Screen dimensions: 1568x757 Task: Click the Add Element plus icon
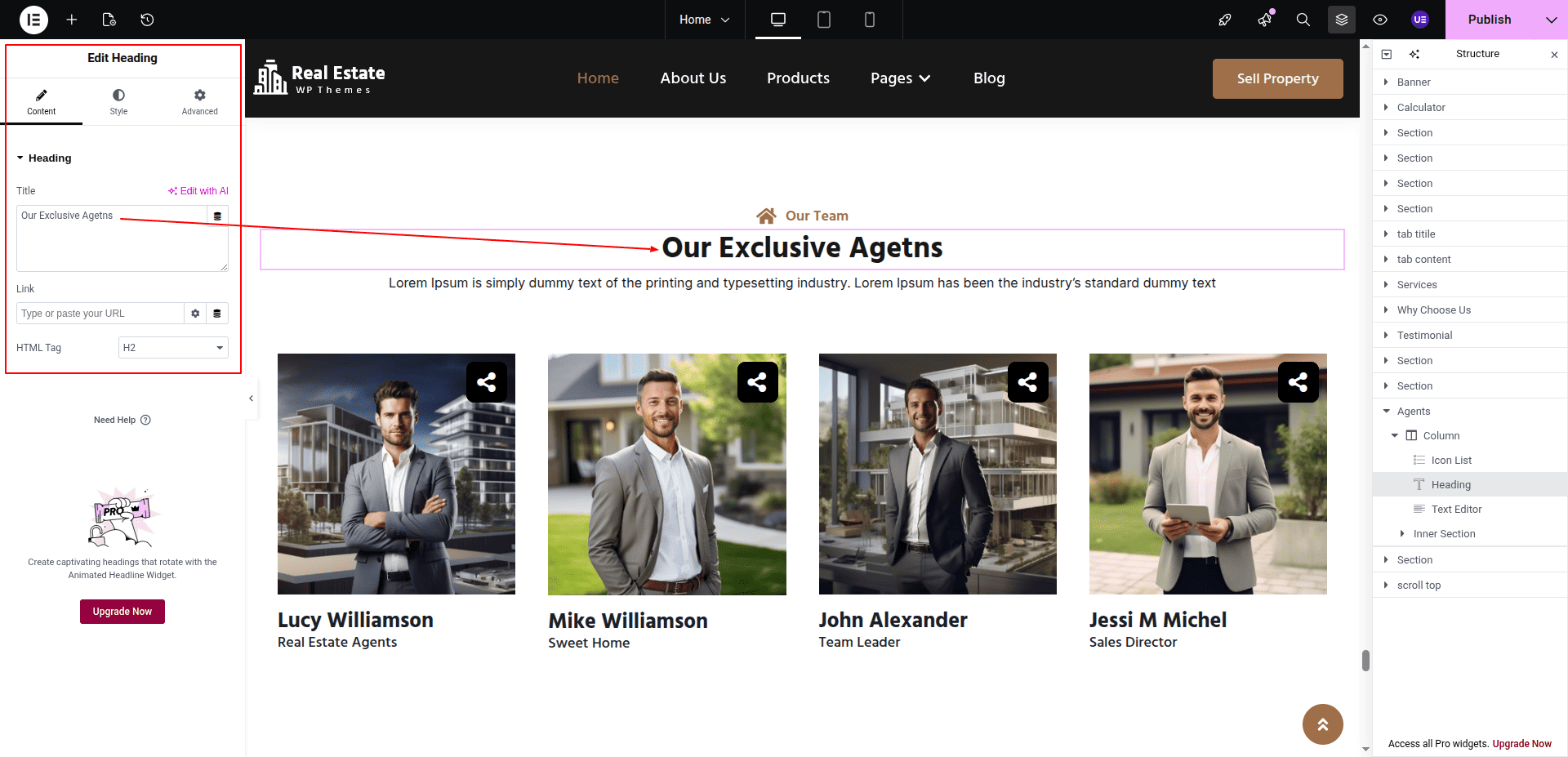72,20
